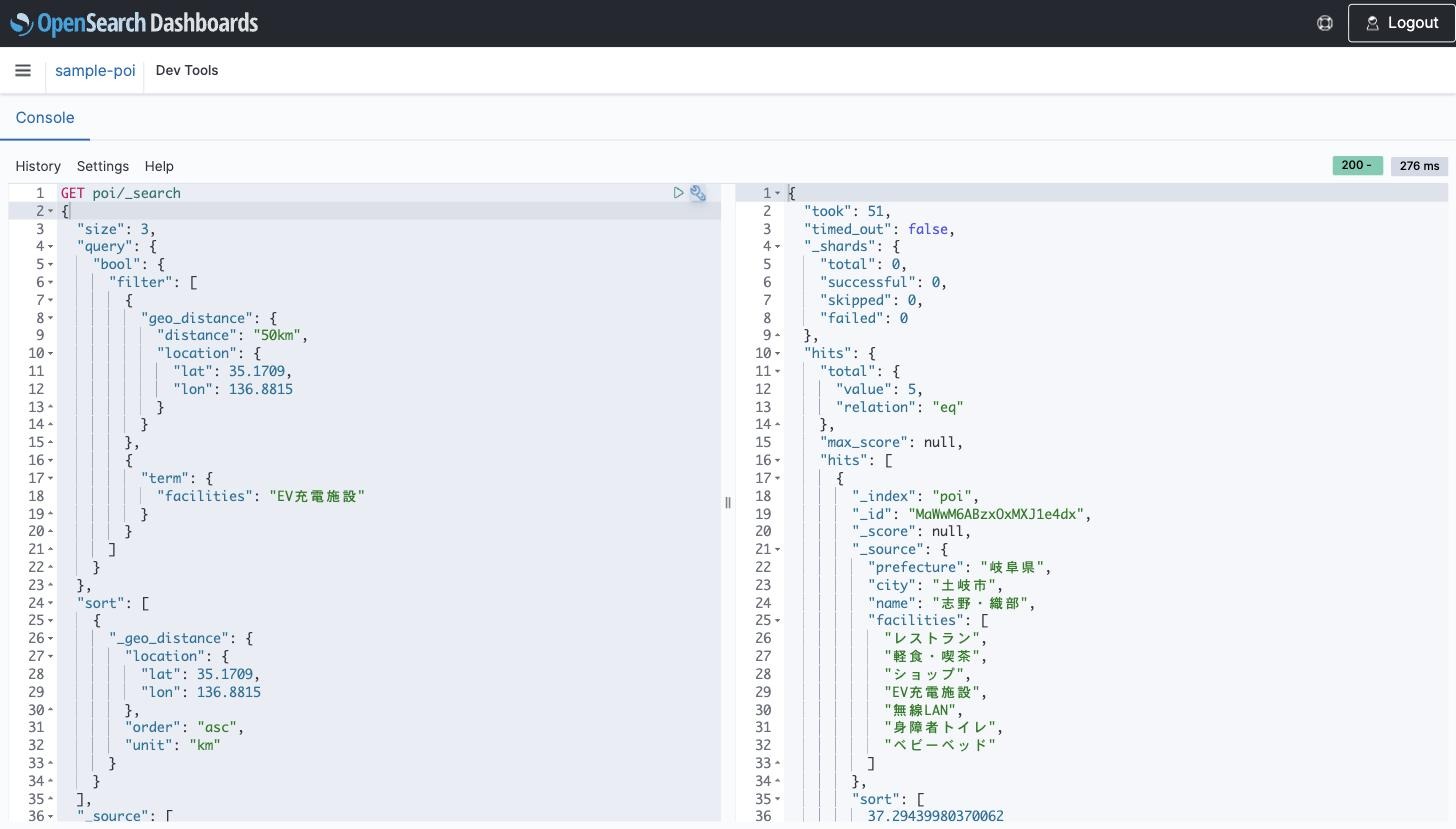Collapse the request "location" fold line 10
Image resolution: width=1456 pixels, height=829 pixels.
point(51,353)
